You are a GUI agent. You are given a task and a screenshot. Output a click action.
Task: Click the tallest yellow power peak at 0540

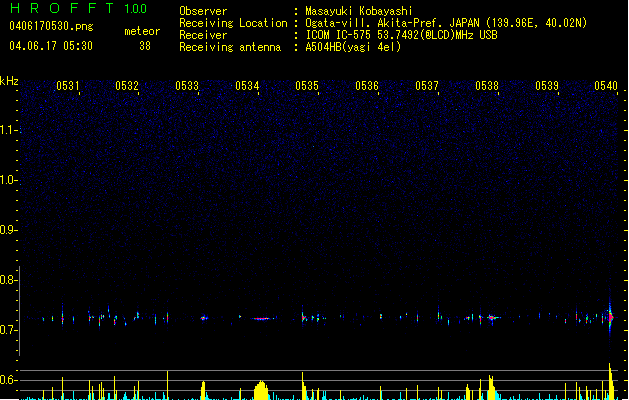point(611,382)
